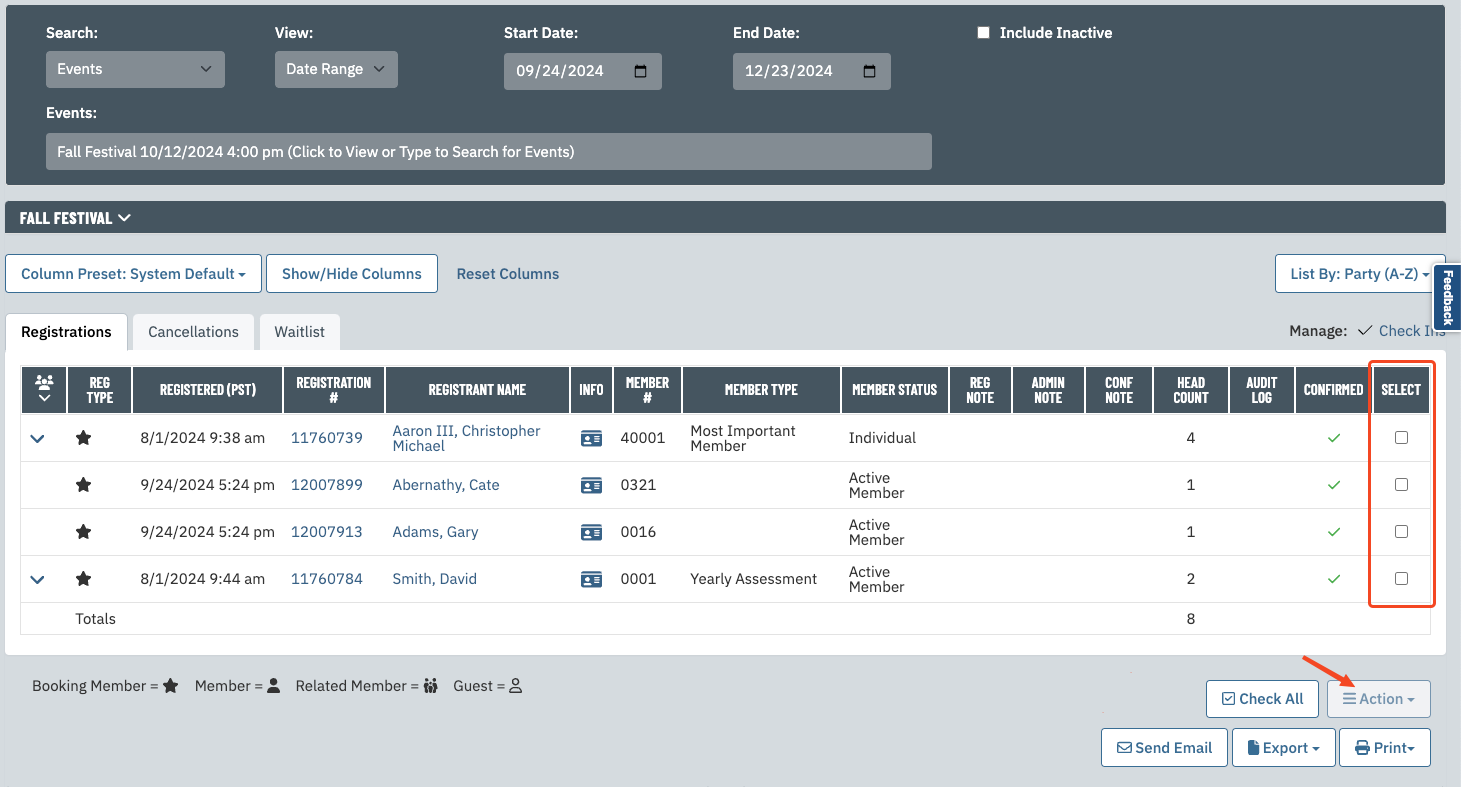Image resolution: width=1461 pixels, height=787 pixels.
Task: Open the View dropdown showing Date Range
Action: pyautogui.click(x=336, y=69)
